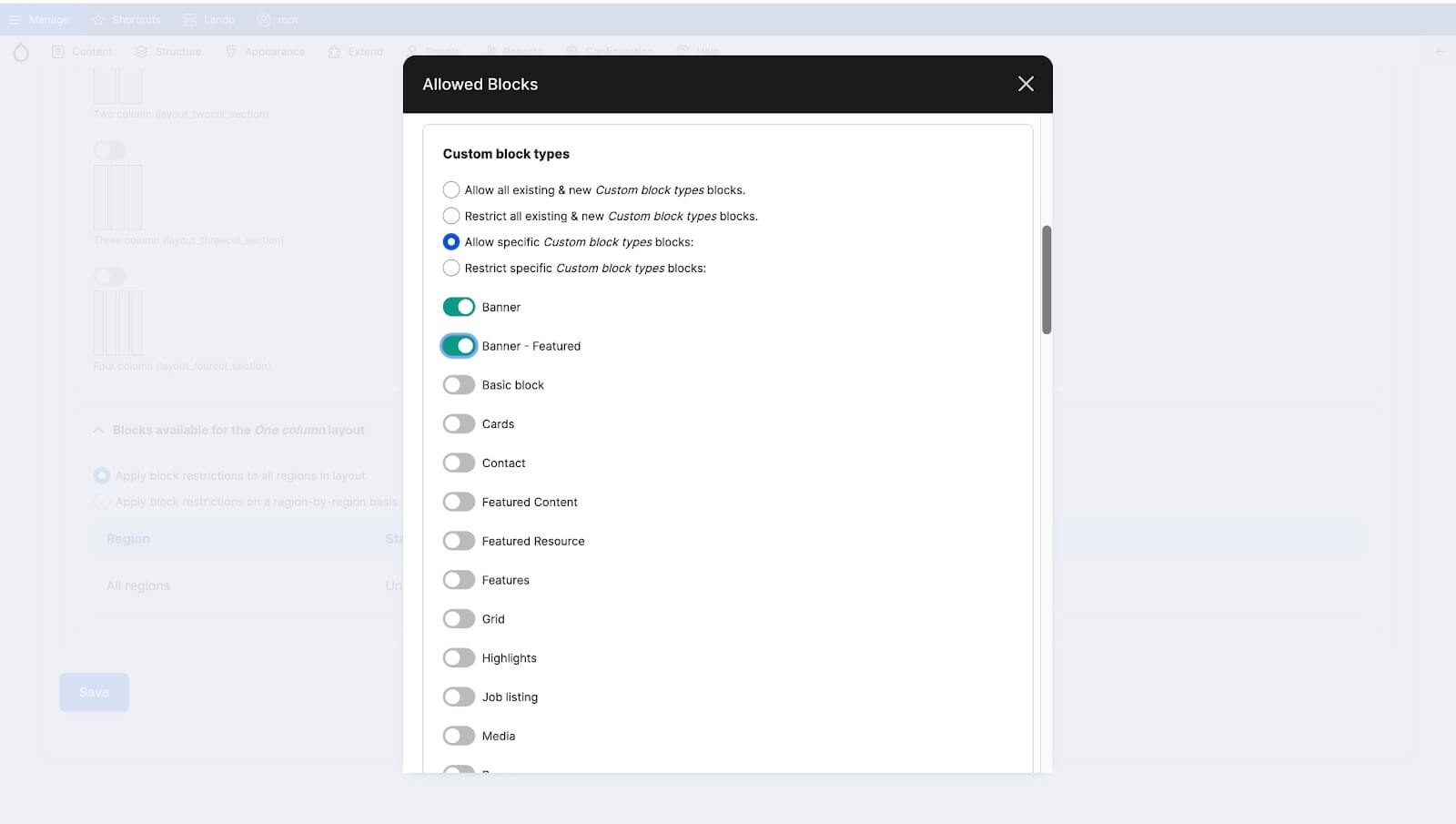Select Allow all existing custom block types
The height and width of the screenshot is (824, 1456).
point(451,190)
